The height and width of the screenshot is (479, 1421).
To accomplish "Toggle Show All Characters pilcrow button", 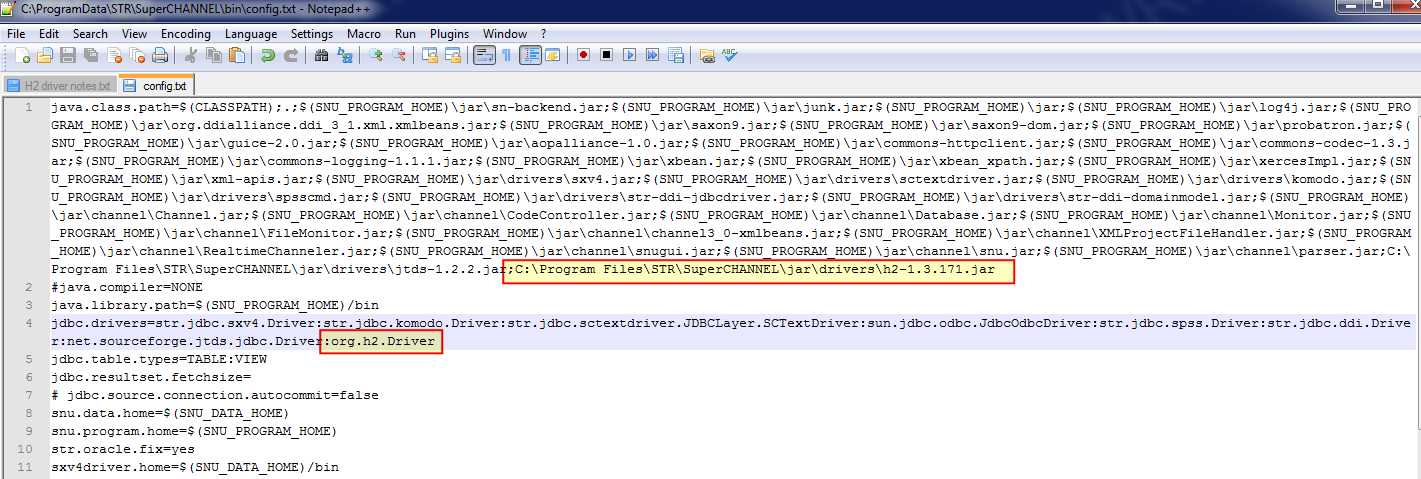I will click(x=506, y=56).
